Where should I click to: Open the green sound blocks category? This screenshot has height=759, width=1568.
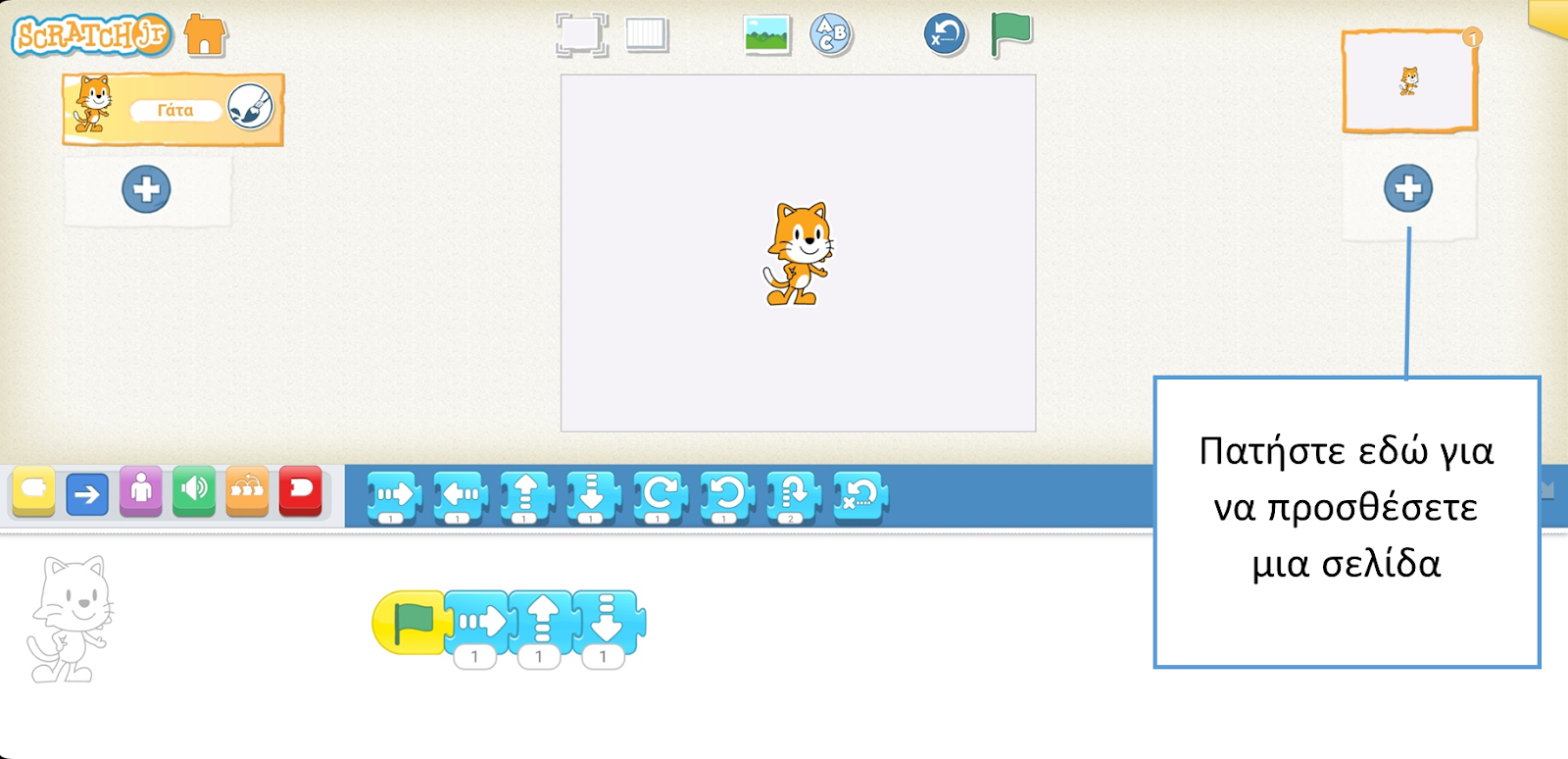coord(194,491)
